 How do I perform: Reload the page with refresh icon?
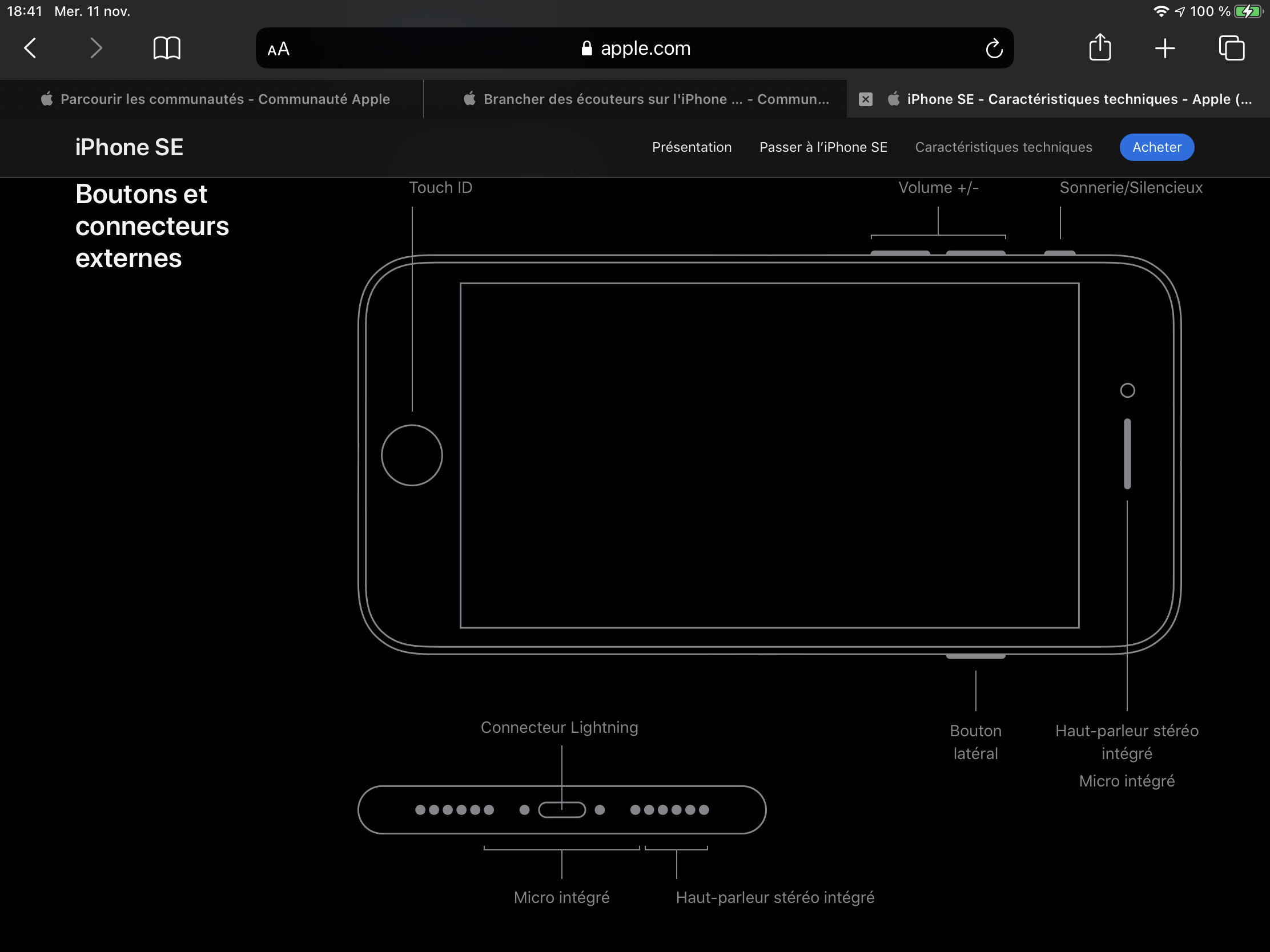click(994, 49)
